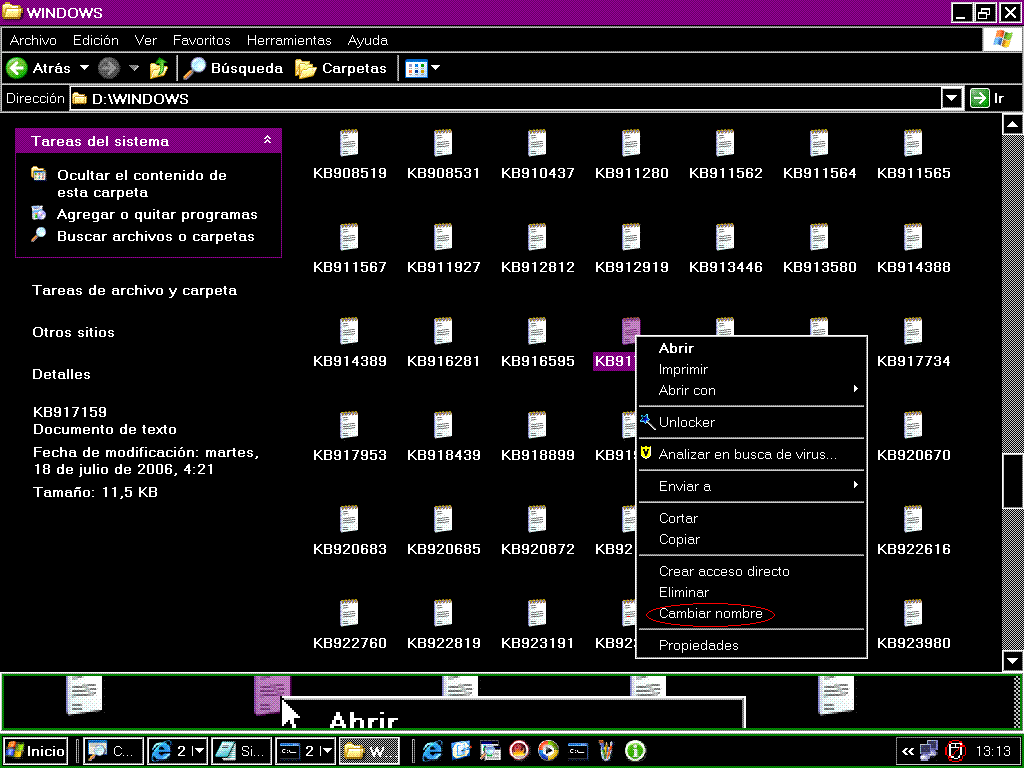Screen dimensions: 1024x768
Task: Click Buscar archivos o carpetas link
Action: pyautogui.click(x=156, y=236)
